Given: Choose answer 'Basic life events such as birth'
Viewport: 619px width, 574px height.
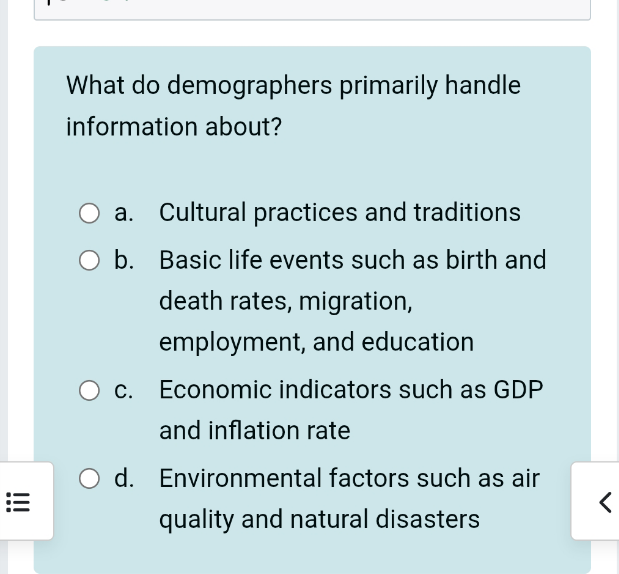Looking at the screenshot, I should pos(353,301).
